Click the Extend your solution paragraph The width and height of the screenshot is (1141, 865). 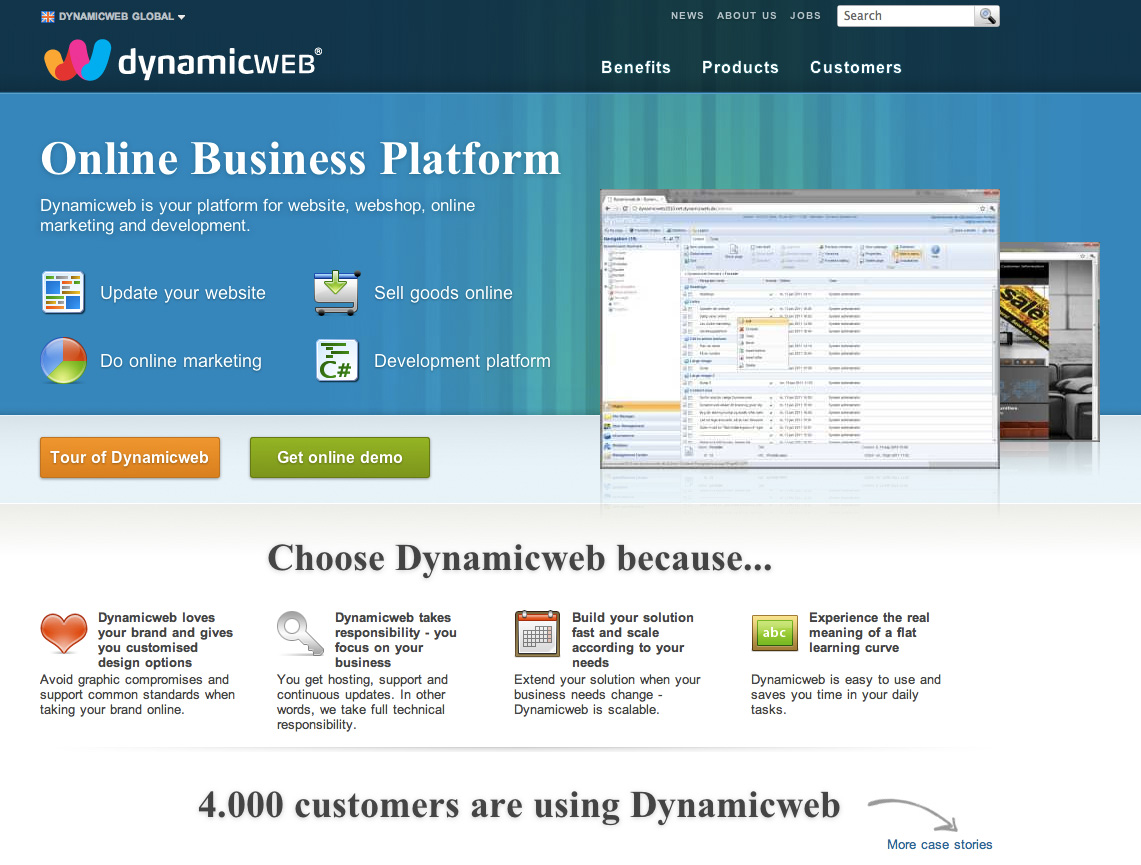[x=607, y=695]
